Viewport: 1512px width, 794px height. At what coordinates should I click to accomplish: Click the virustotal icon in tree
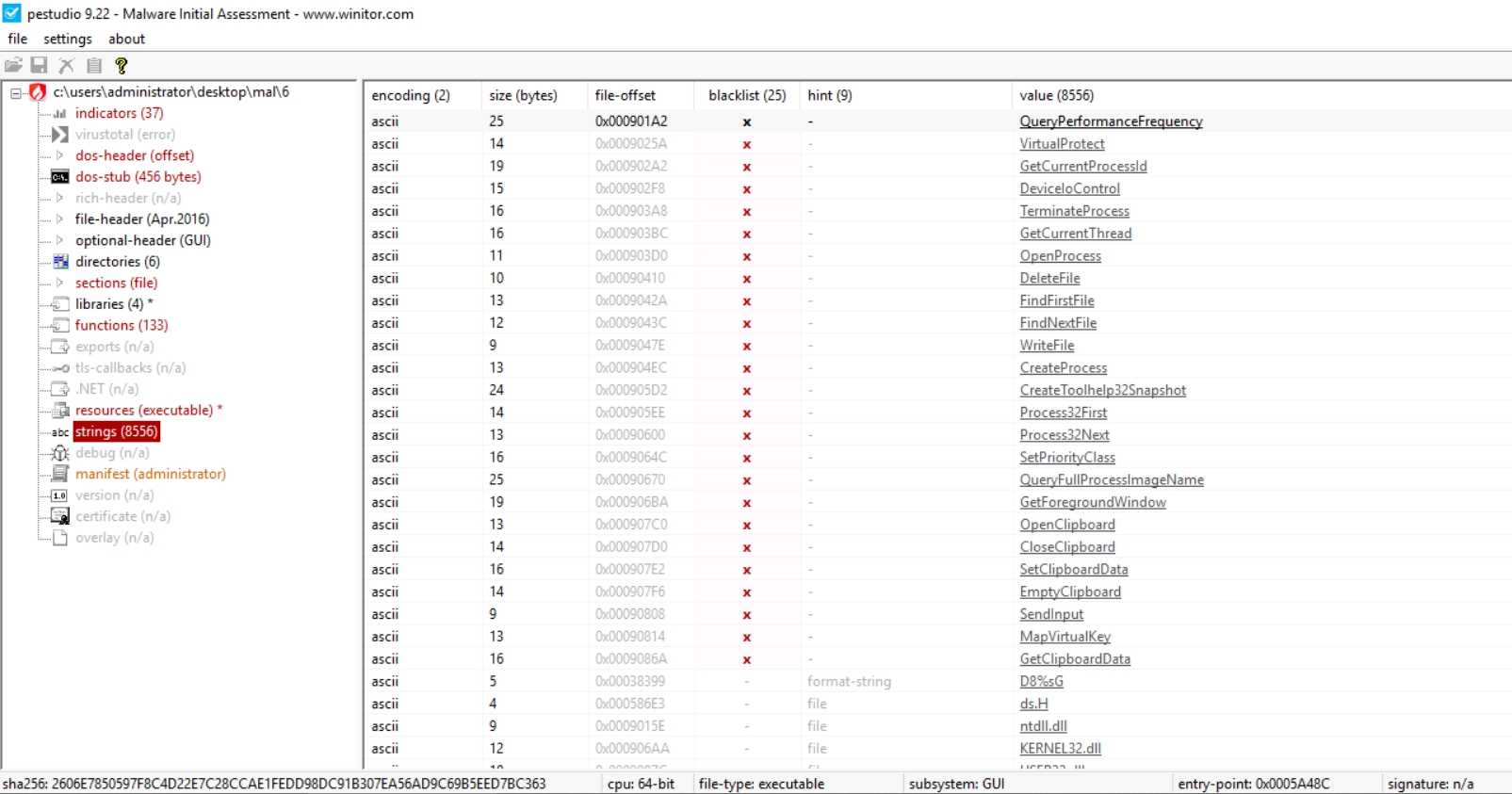[60, 135]
